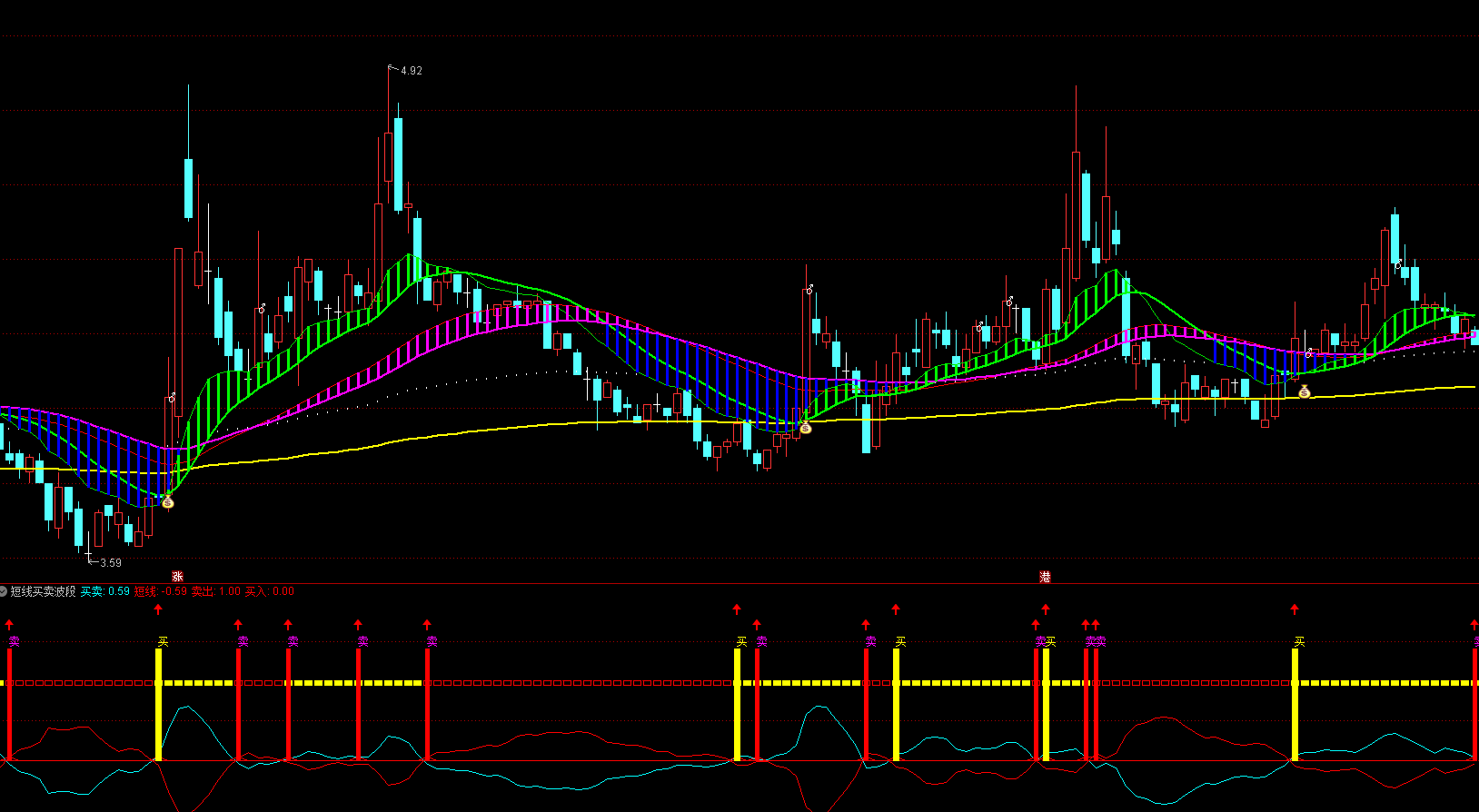1479x812 pixels.
Task: Select the leftmost magenta 卖 signal label
Action: 14,641
